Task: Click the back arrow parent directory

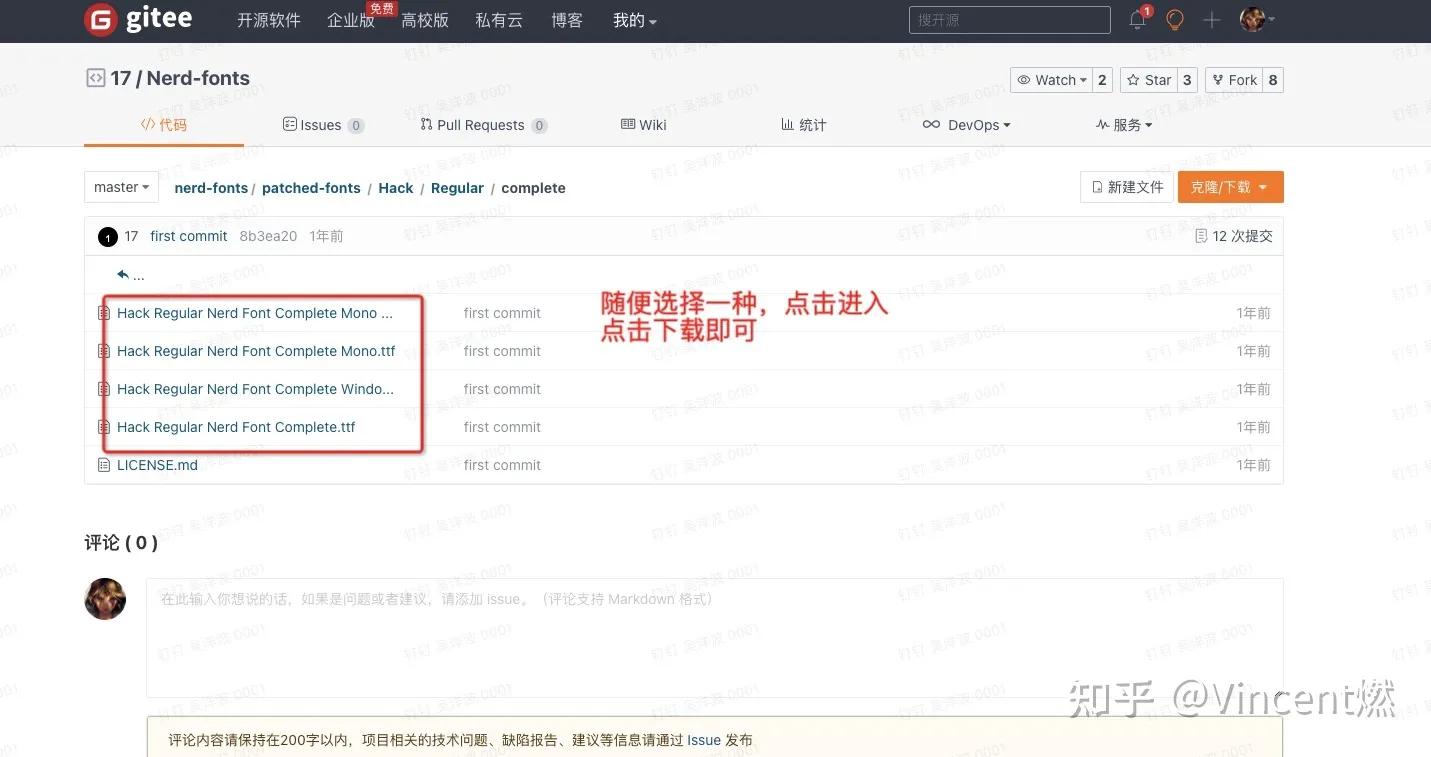Action: coord(123,275)
